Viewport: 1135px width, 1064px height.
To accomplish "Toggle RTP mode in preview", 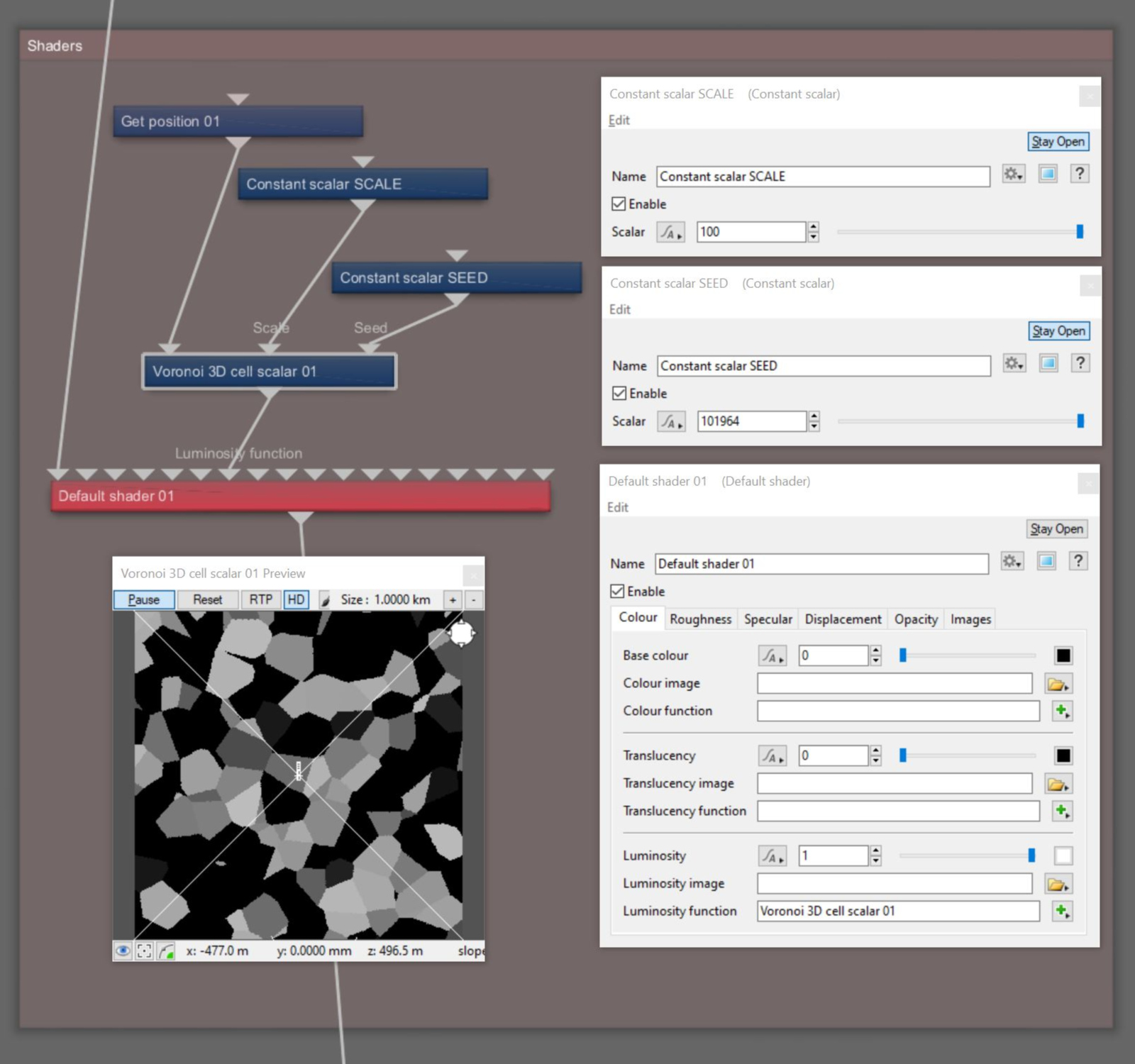I will click(x=260, y=600).
